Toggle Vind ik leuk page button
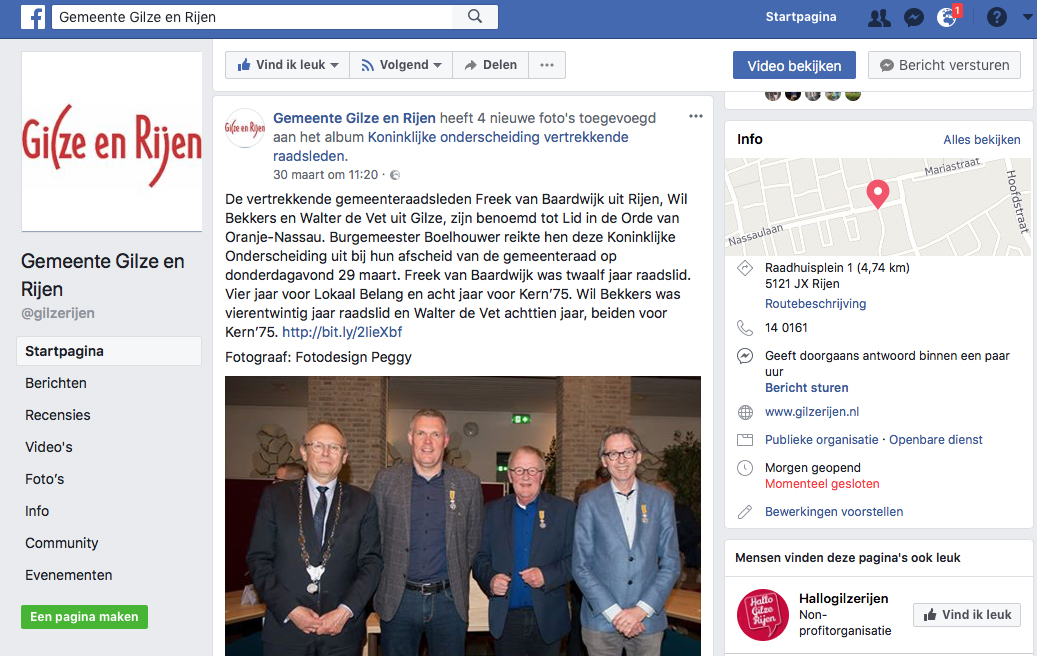Viewport: 1037px width, 656px height. [x=288, y=65]
